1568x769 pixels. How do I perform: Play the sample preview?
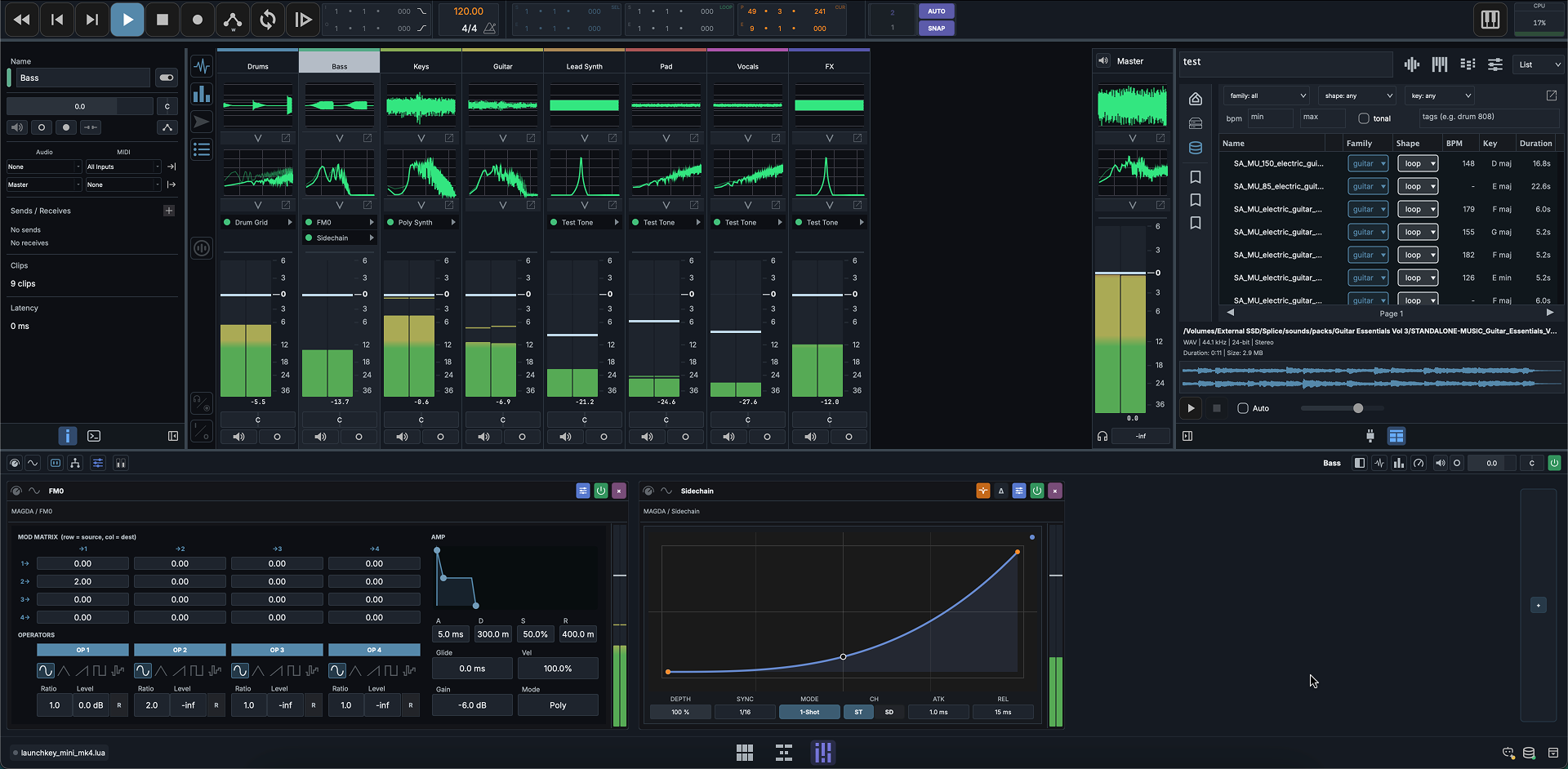pyautogui.click(x=1191, y=408)
